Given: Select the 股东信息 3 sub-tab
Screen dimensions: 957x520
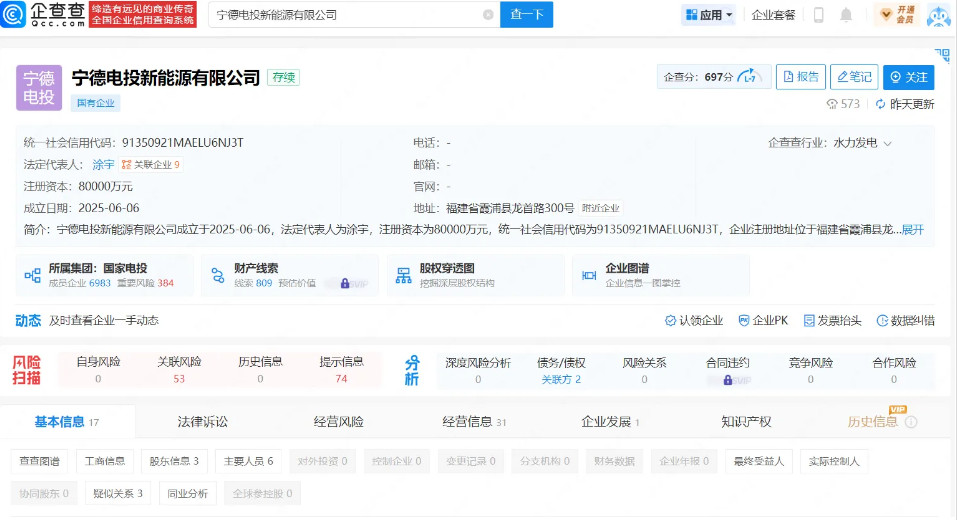Looking at the screenshot, I should tap(174, 461).
